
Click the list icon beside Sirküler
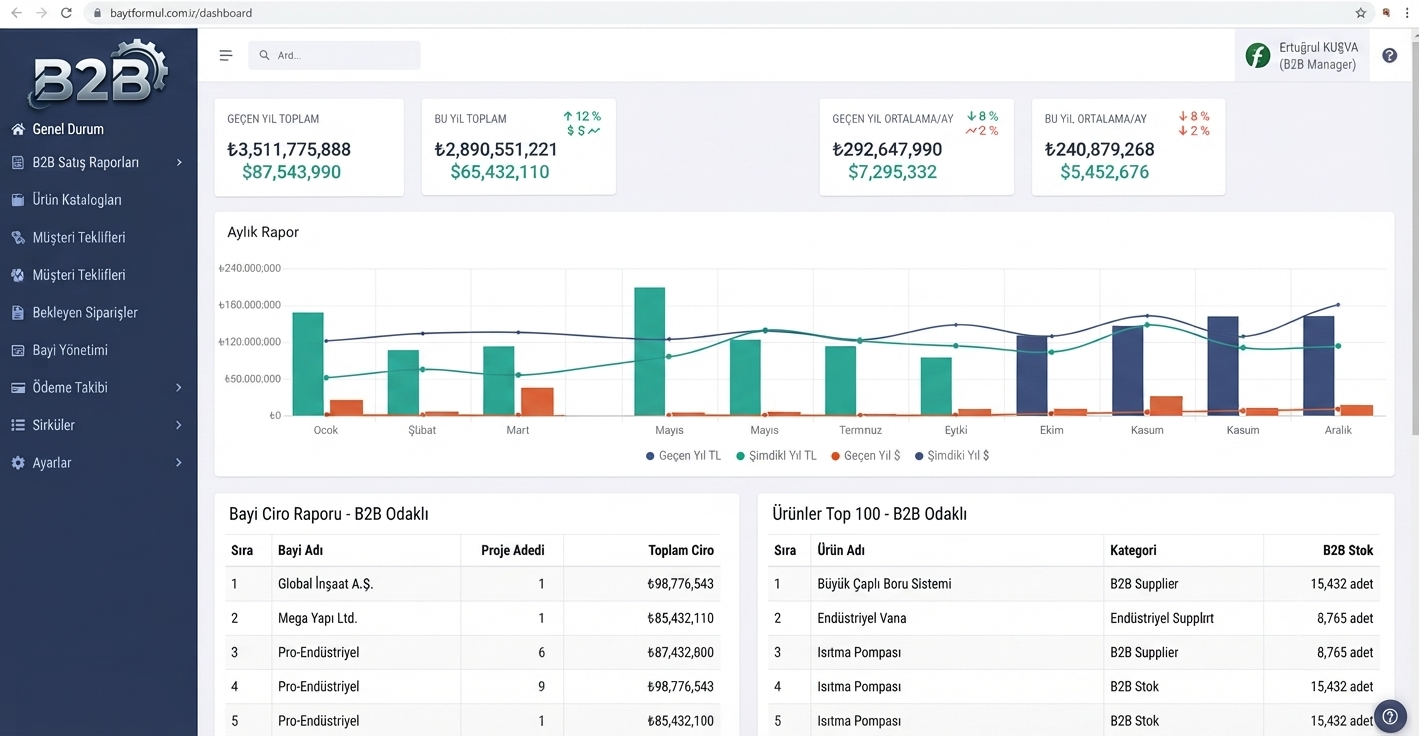(18, 425)
